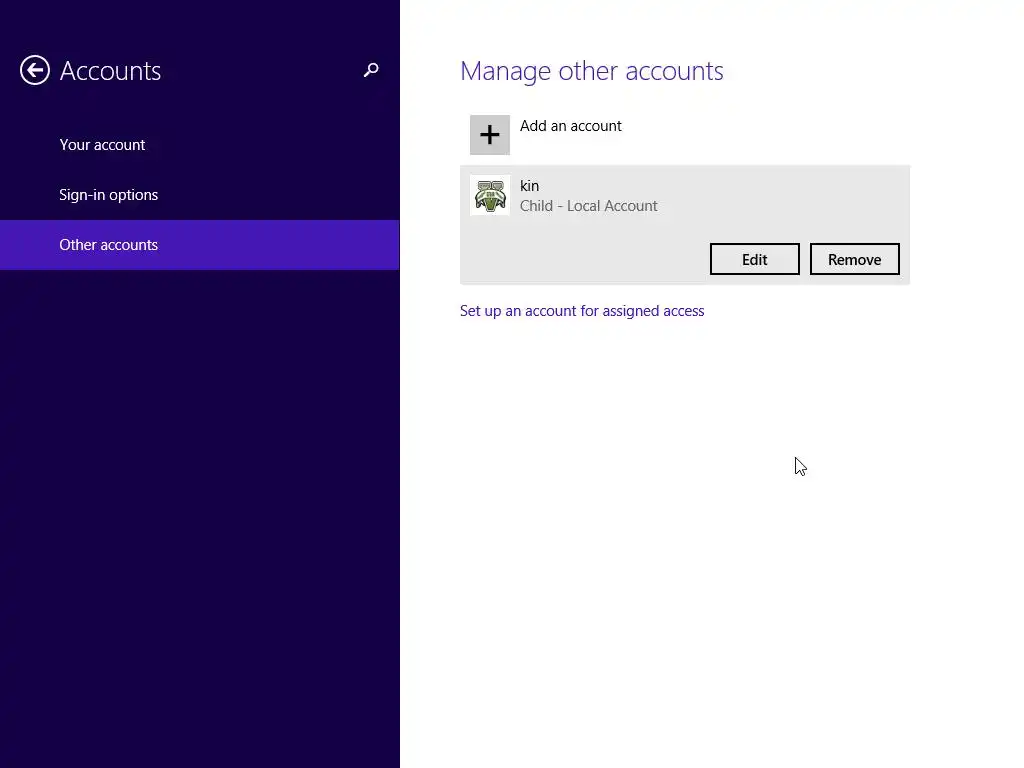The image size is (1024, 768).
Task: Switch to Sign-in options
Action: pos(108,195)
